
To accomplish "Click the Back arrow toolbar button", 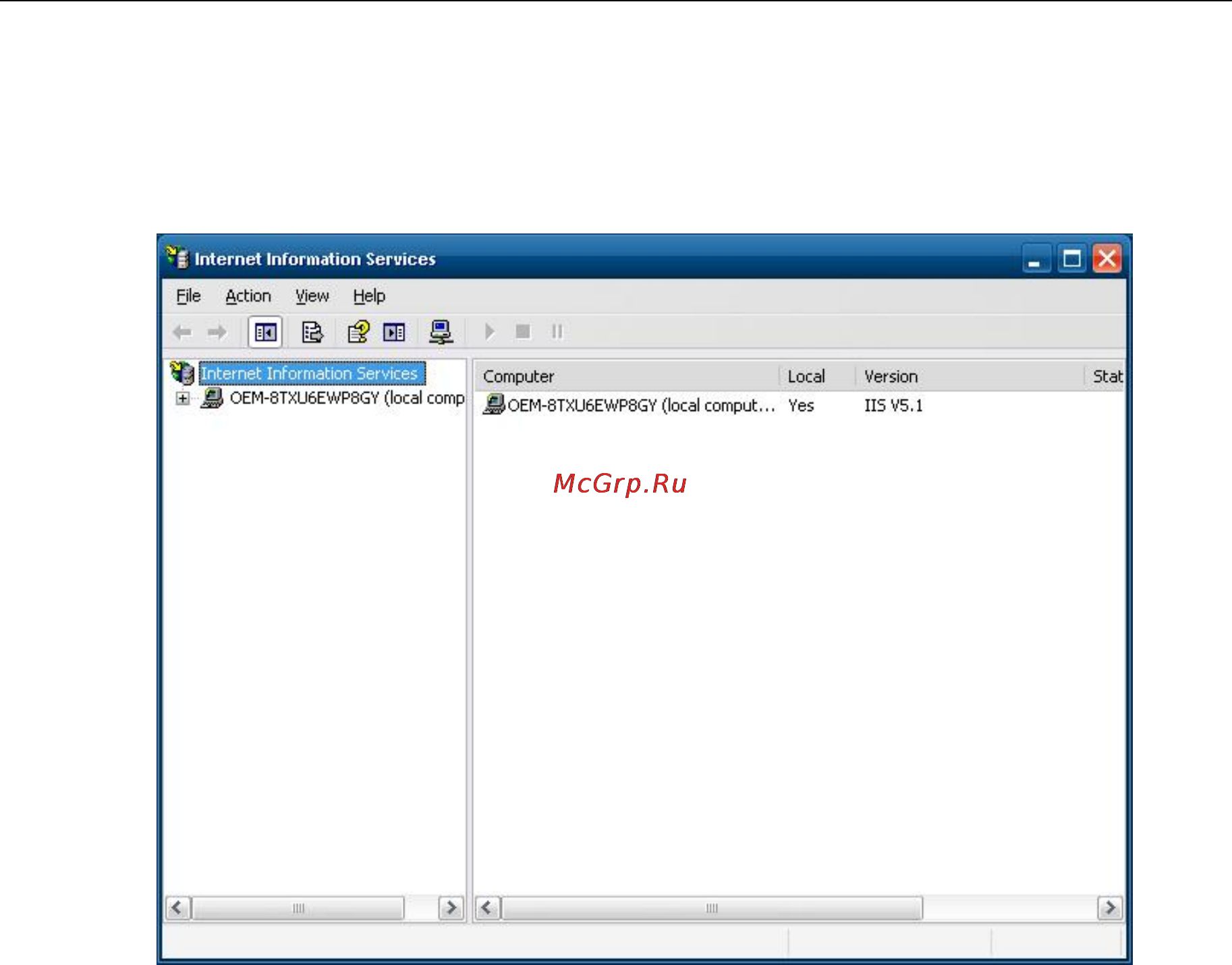I will [x=183, y=332].
